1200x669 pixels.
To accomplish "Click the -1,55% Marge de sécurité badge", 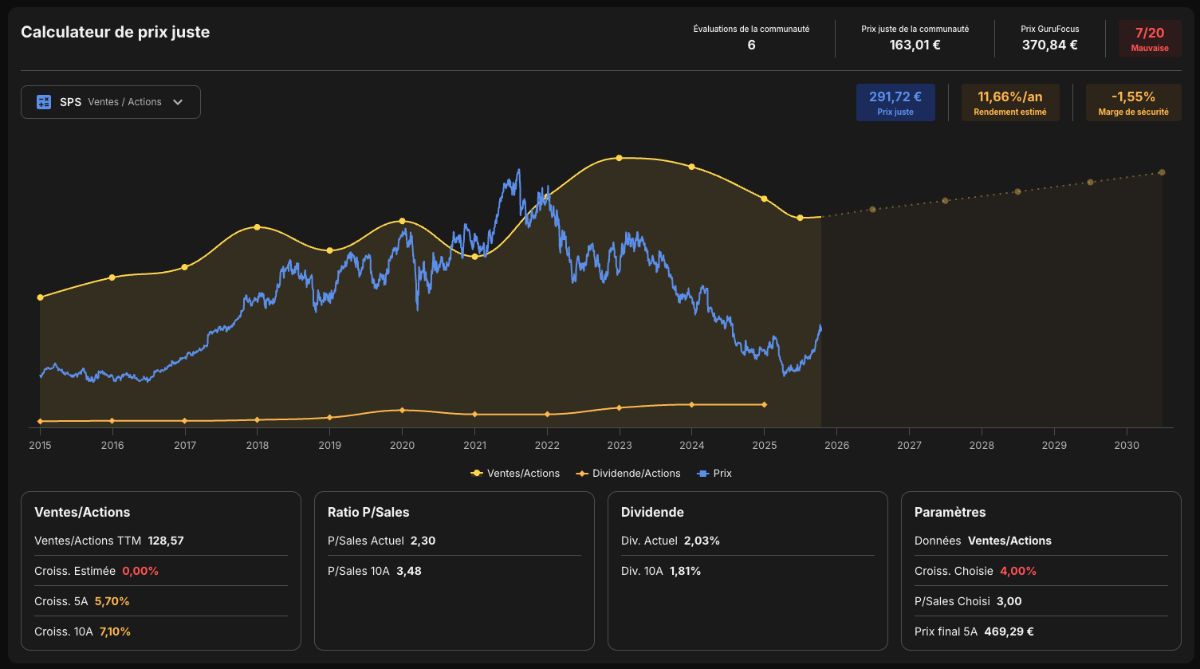I will click(1133, 102).
